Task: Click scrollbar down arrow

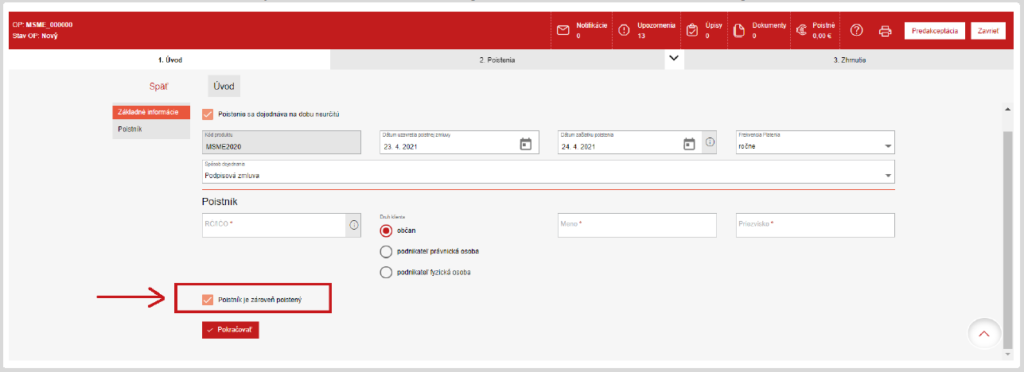Action: pyautogui.click(x=1008, y=354)
